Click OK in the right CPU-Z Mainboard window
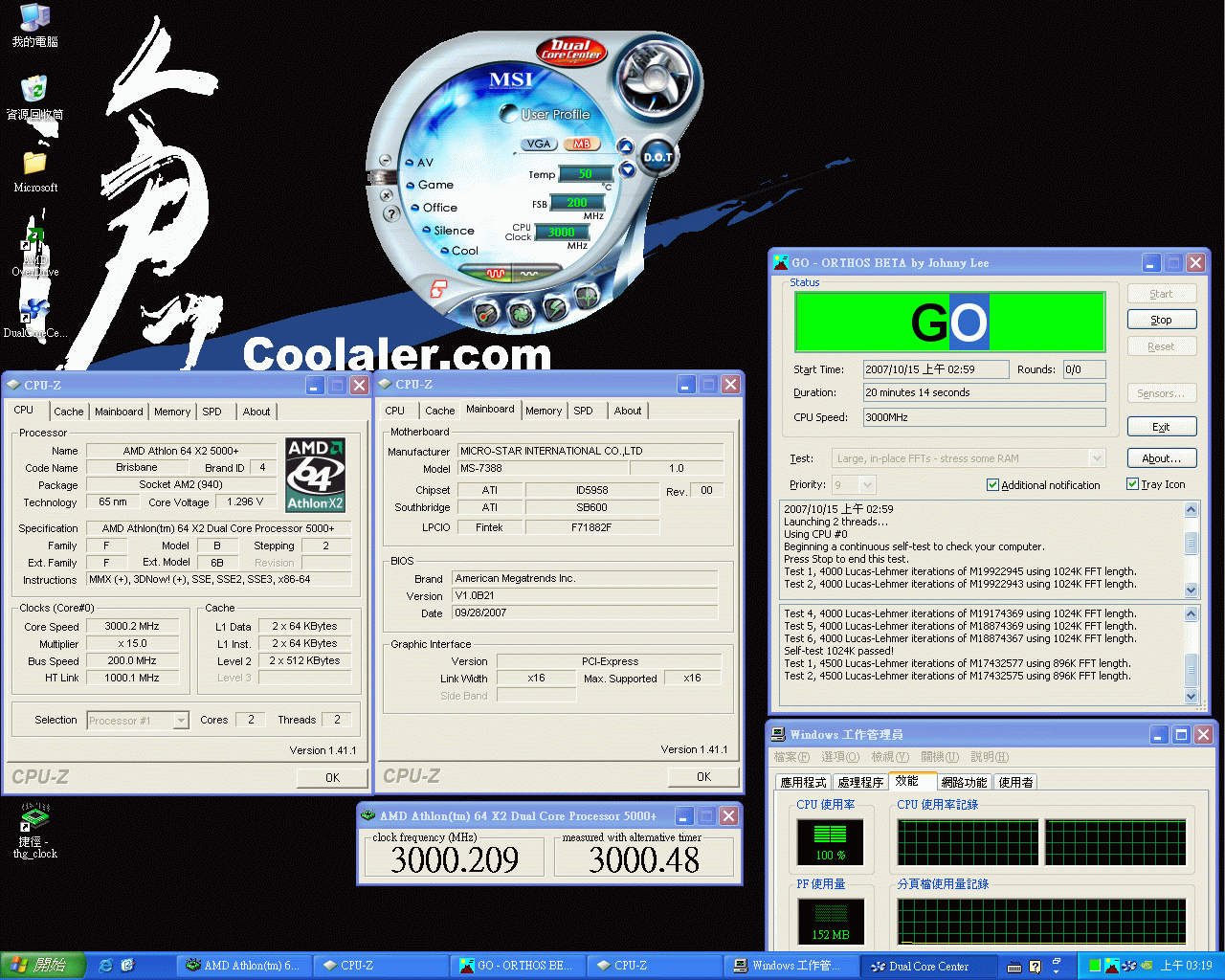1225x980 pixels. point(703,776)
